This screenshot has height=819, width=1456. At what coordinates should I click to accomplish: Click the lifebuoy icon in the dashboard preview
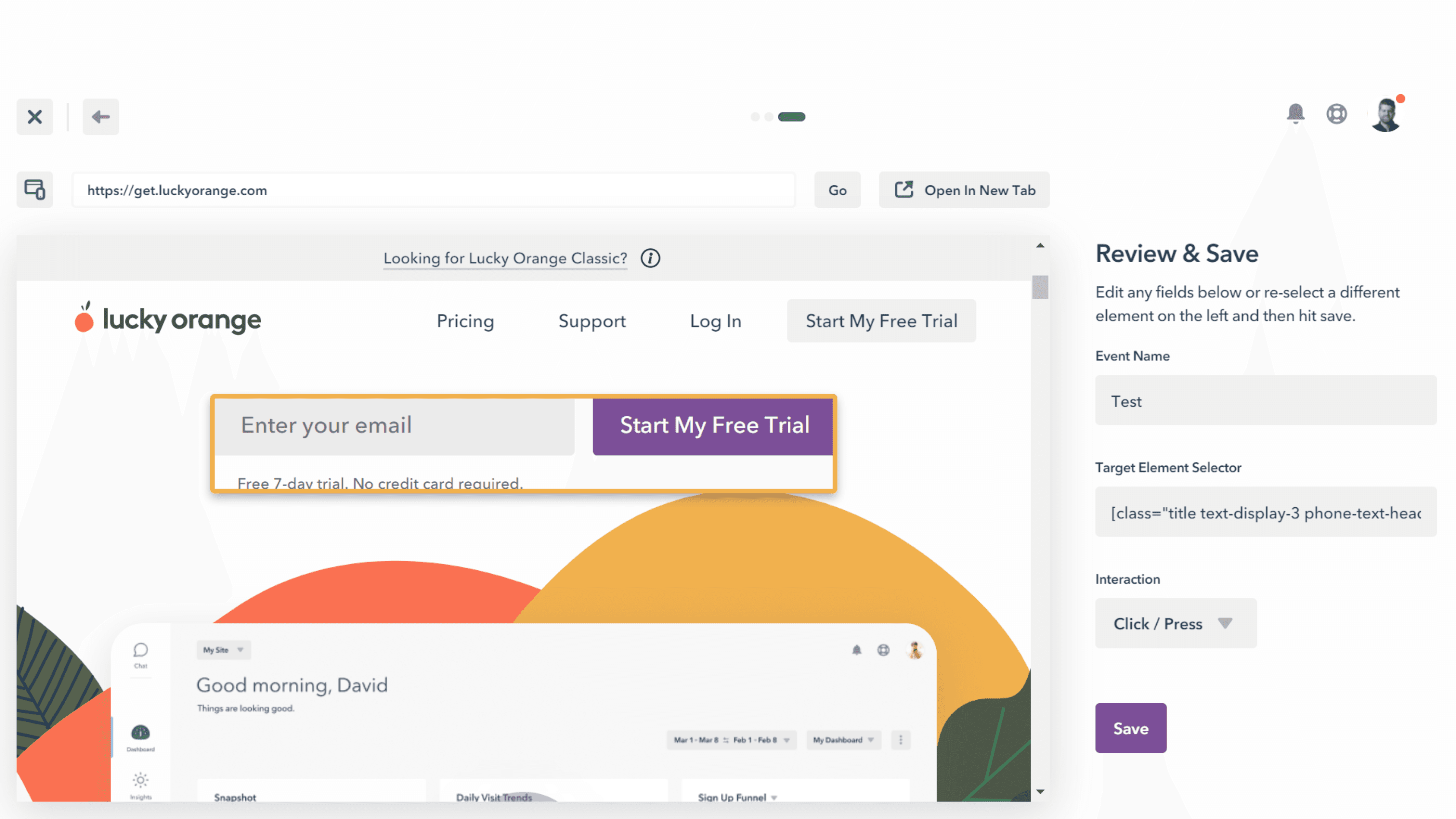[x=883, y=650]
